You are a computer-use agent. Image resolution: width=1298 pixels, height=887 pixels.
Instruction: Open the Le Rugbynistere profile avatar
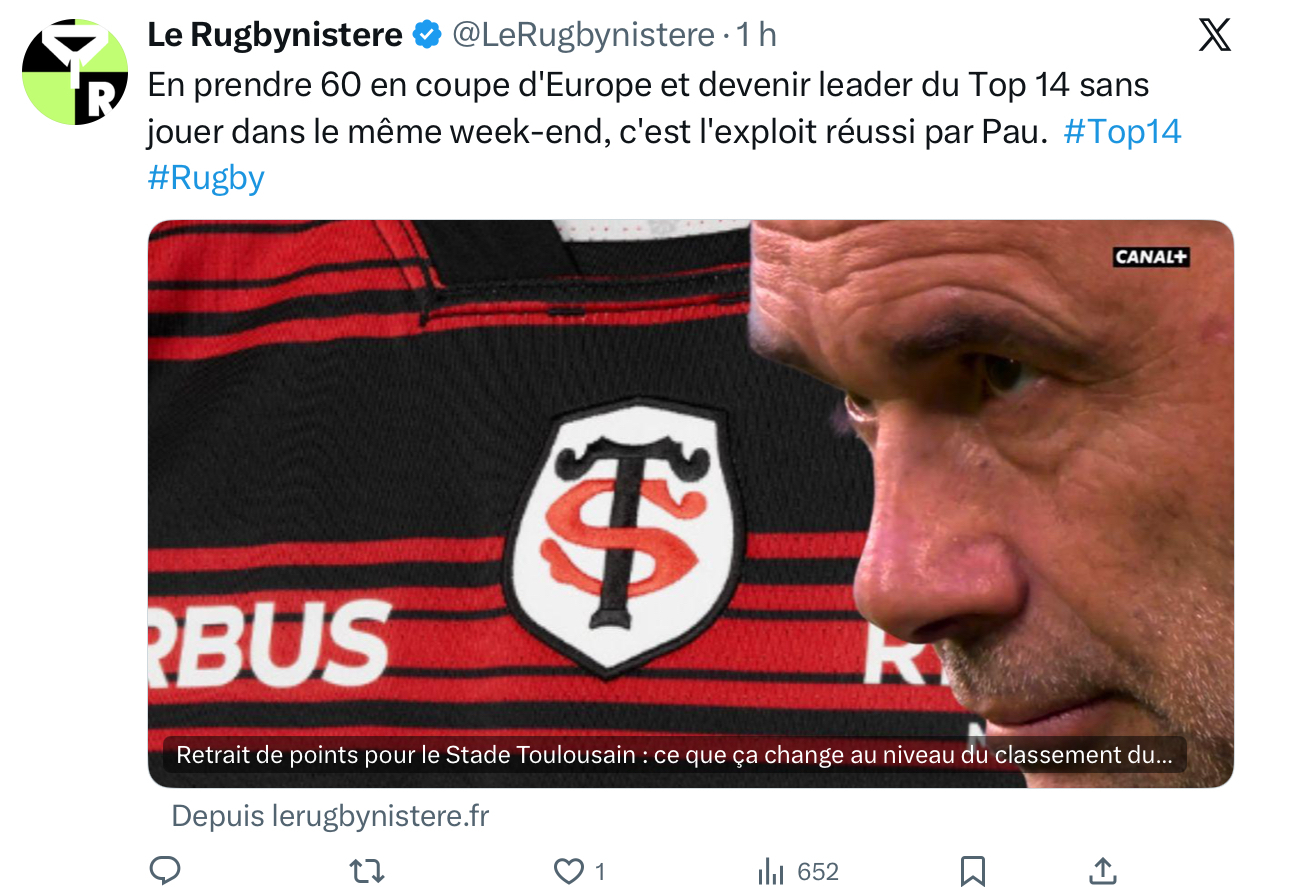[x=75, y=72]
